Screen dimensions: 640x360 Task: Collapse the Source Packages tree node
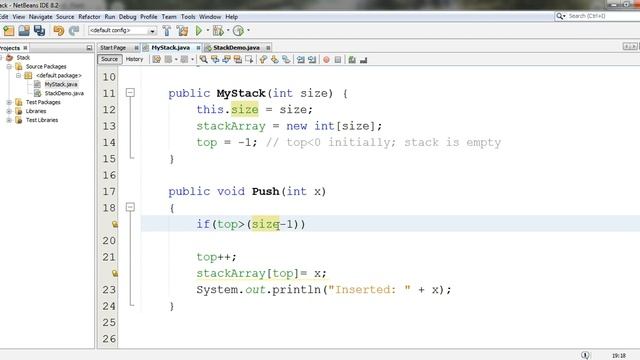(x=9, y=67)
